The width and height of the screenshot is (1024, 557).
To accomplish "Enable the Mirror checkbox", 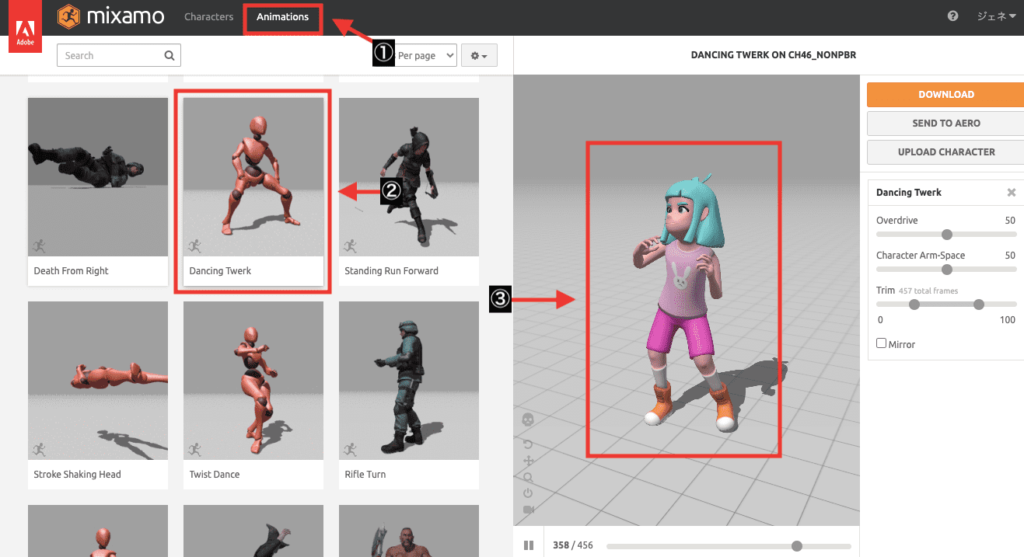I will 881,343.
